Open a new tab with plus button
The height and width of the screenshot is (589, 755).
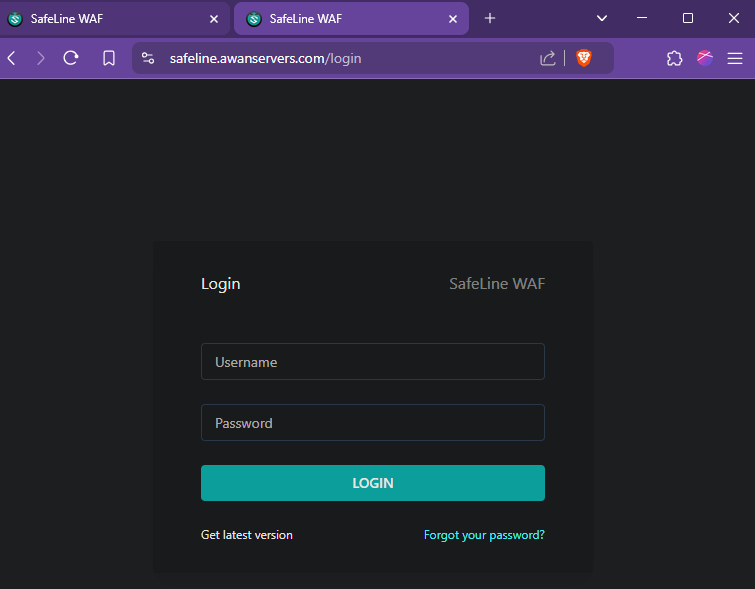point(490,18)
